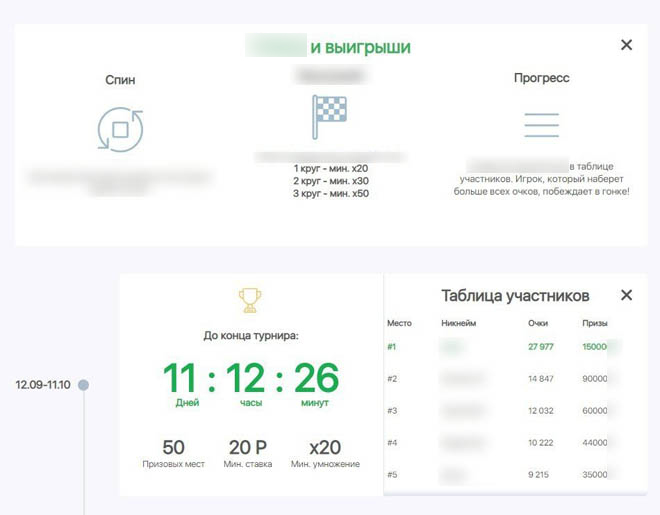Image resolution: width=660 pixels, height=515 pixels.
Task: Click the 12.09-11.10 timeline marker dot
Action: 84,385
